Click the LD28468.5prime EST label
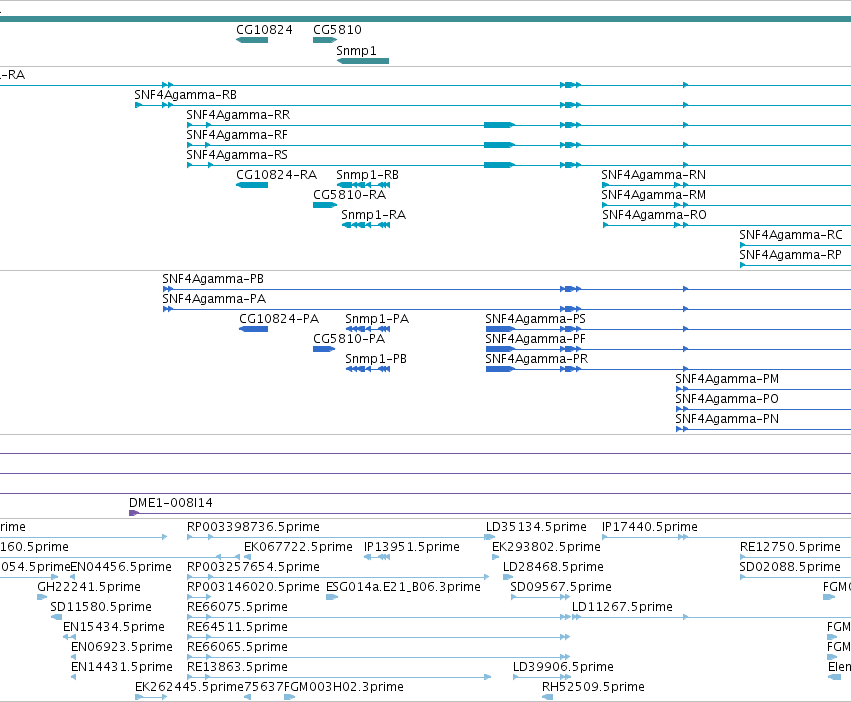851x702 pixels. (553, 567)
